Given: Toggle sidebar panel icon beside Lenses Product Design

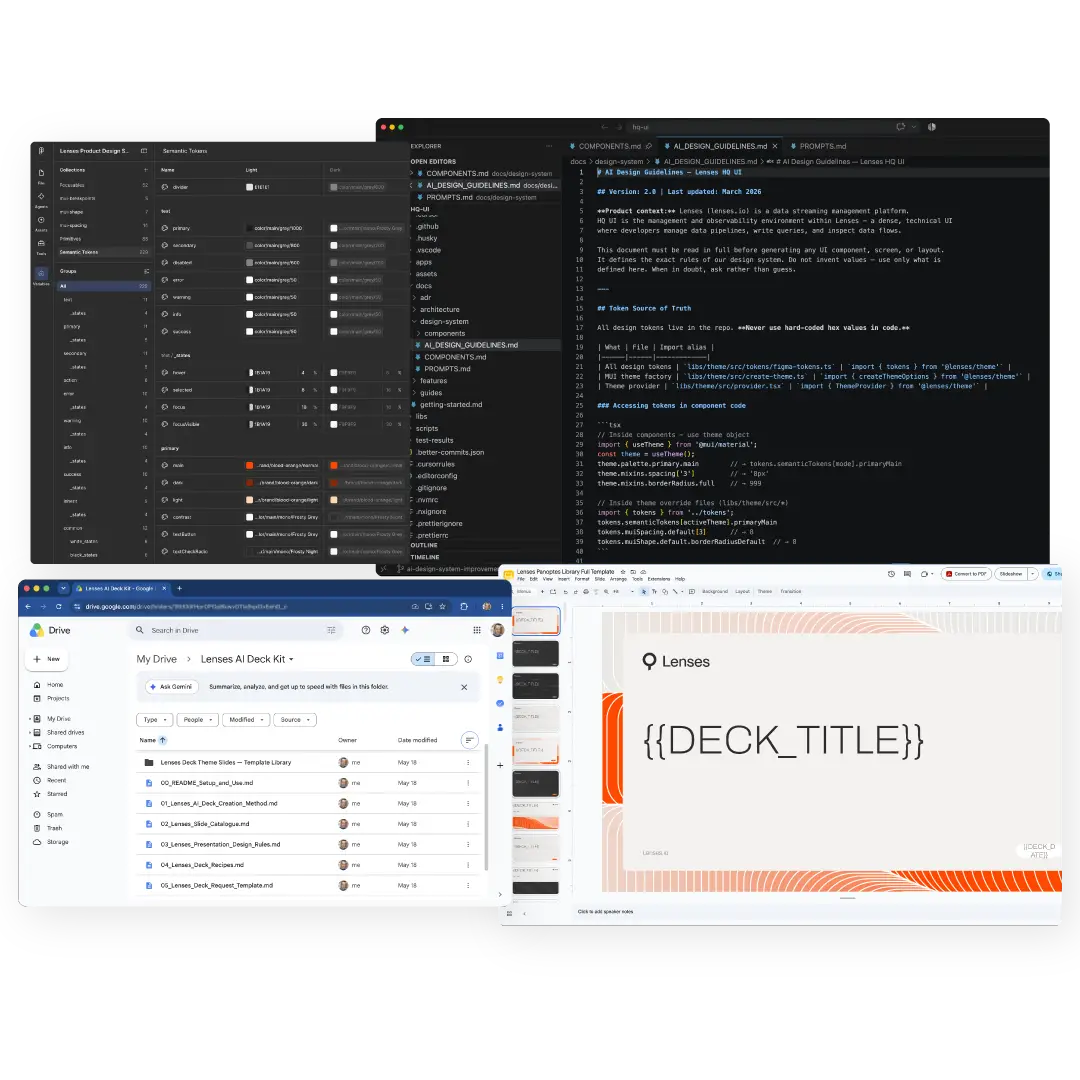Looking at the screenshot, I should coord(144,150).
